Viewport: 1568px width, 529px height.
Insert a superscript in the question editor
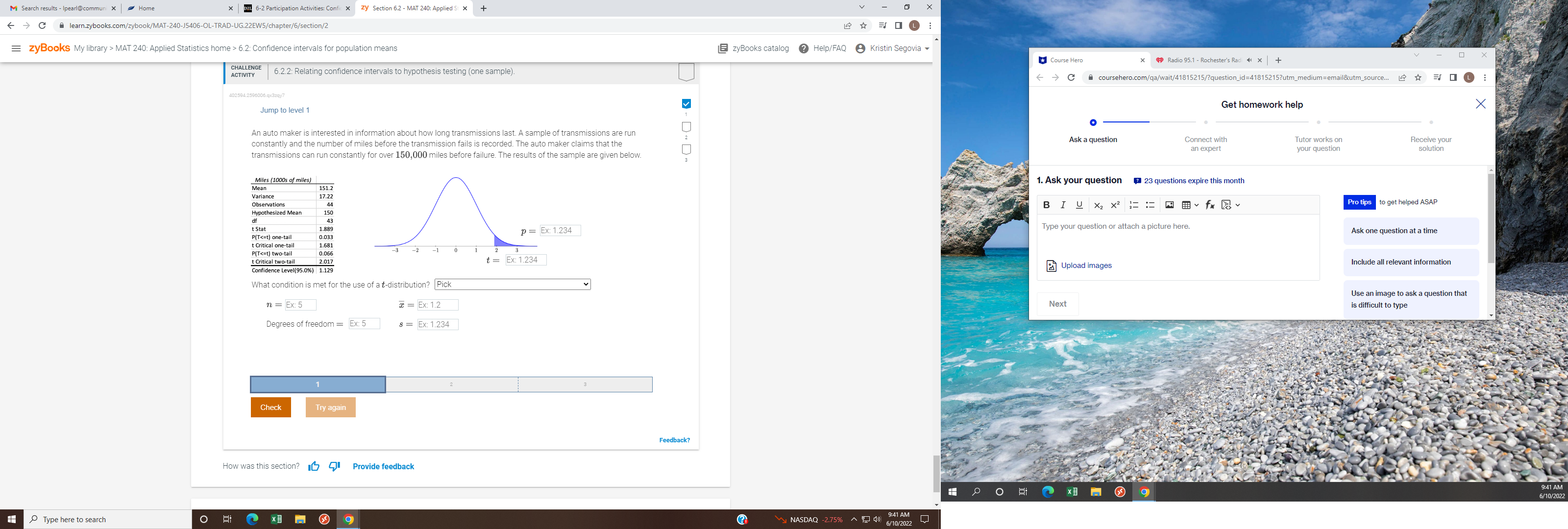tap(1115, 205)
